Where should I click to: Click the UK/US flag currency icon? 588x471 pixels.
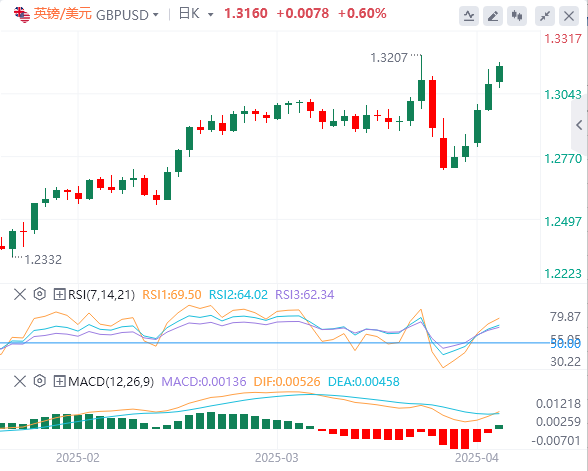tap(22, 15)
